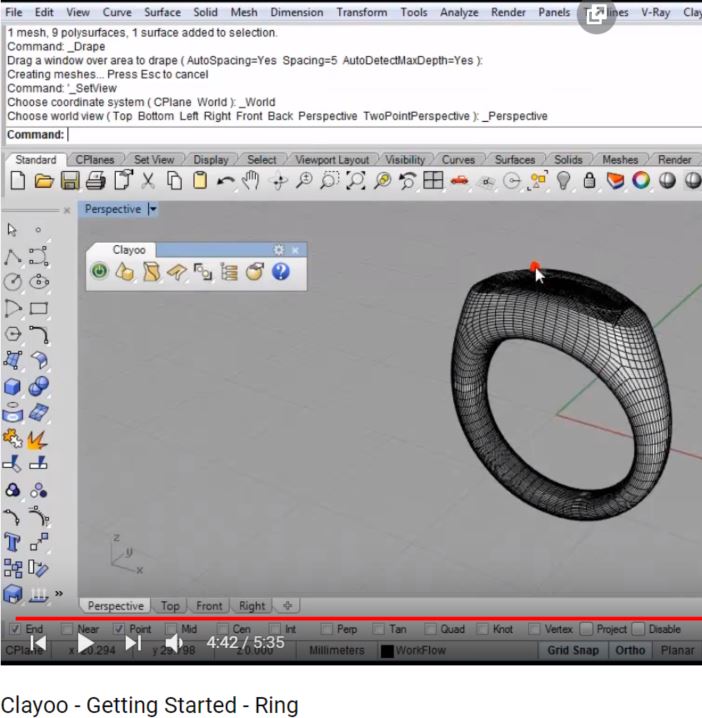Select the Box solid tool in sidebar
Image resolution: width=702 pixels, height=718 pixels.
pos(12,387)
